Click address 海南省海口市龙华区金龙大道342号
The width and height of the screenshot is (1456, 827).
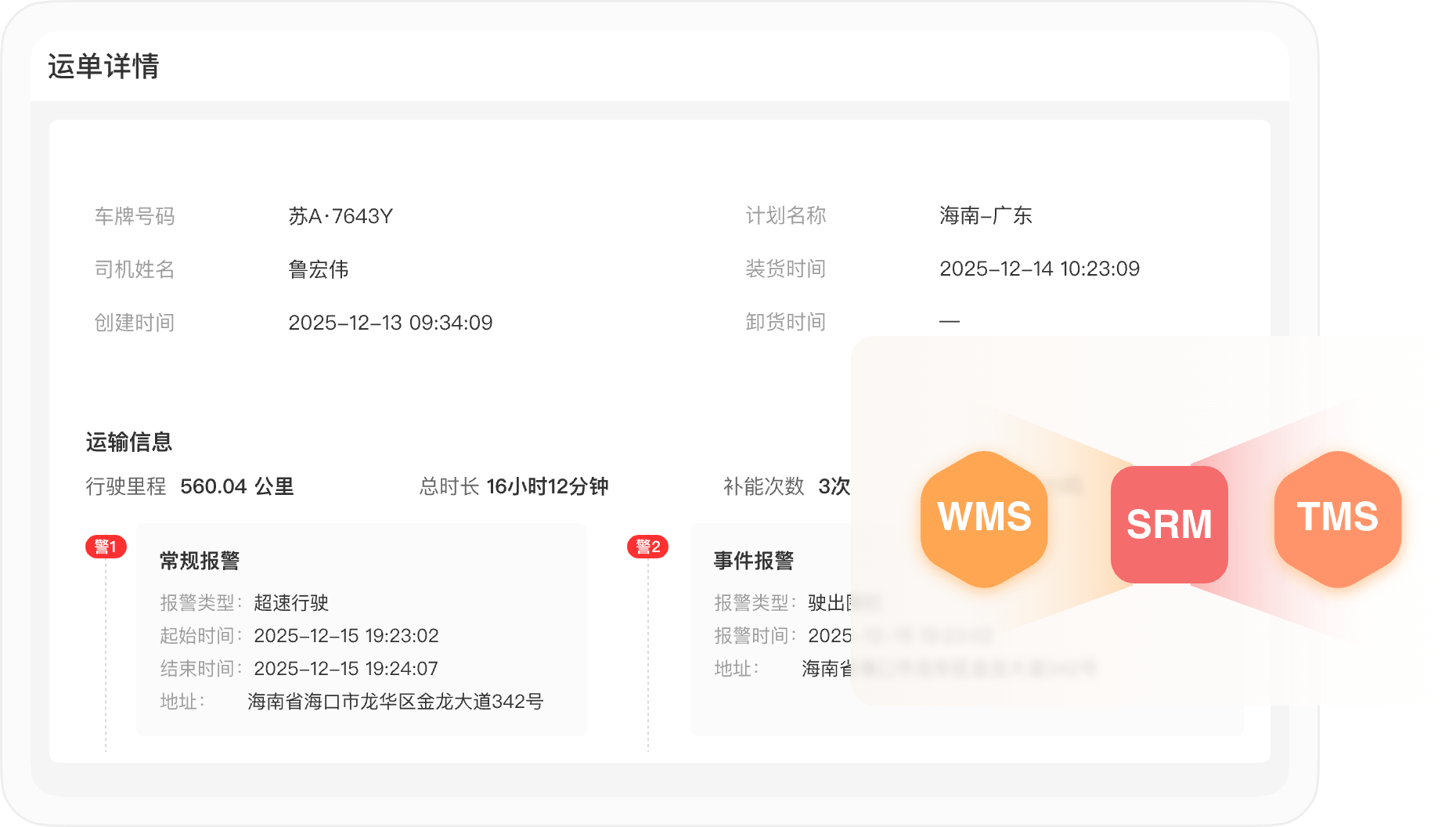pos(395,701)
